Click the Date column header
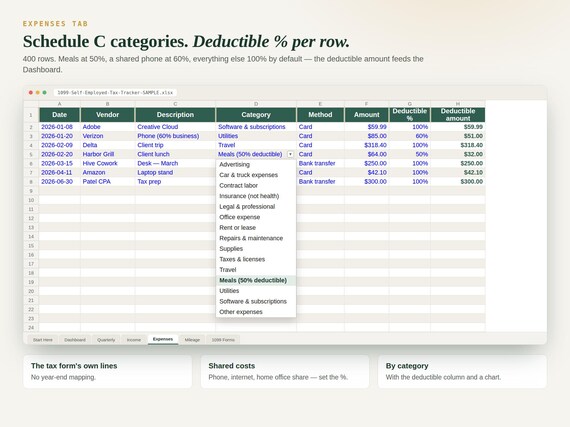 [x=60, y=115]
